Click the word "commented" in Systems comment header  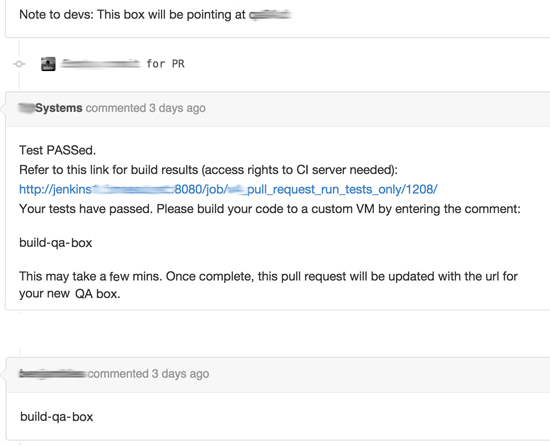116,108
